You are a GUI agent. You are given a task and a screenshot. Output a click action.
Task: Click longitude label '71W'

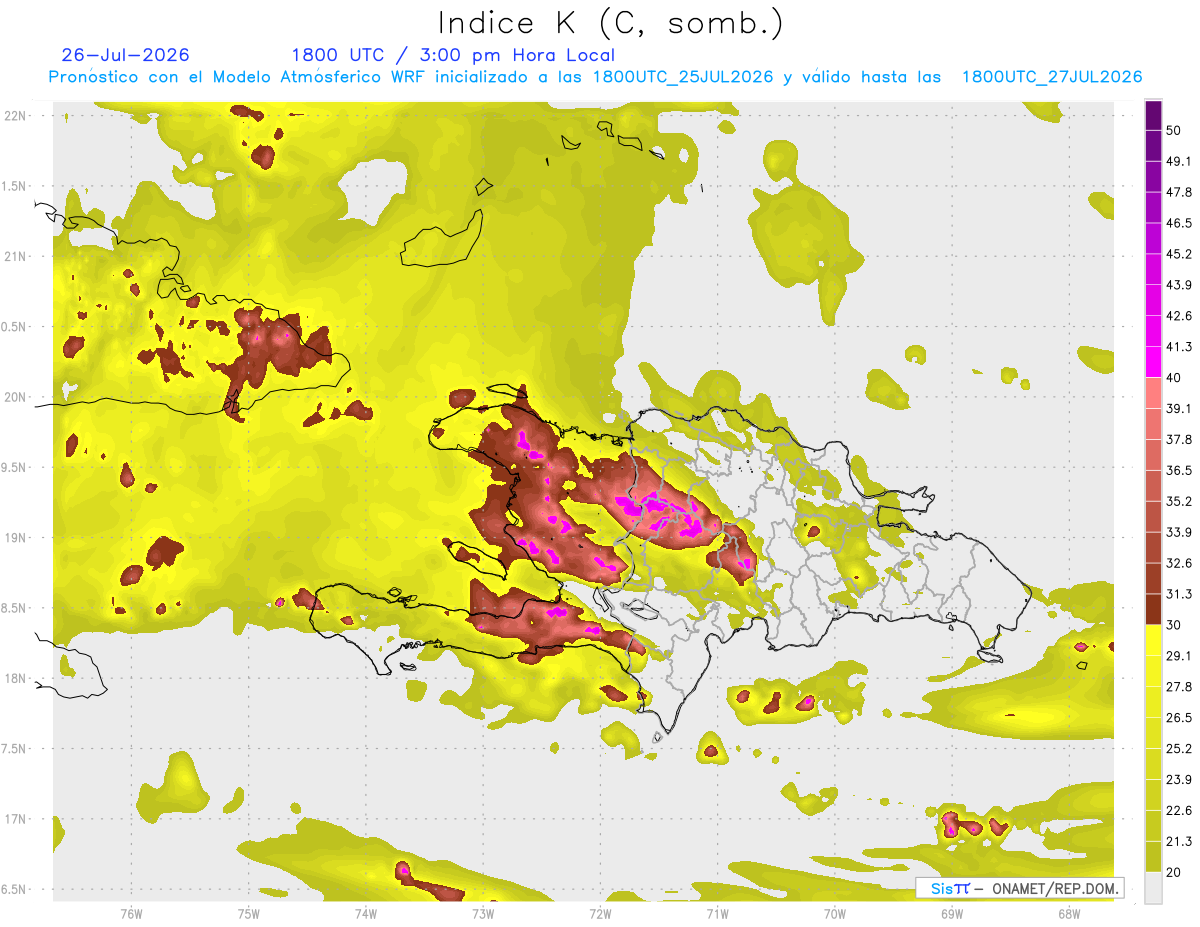717,913
